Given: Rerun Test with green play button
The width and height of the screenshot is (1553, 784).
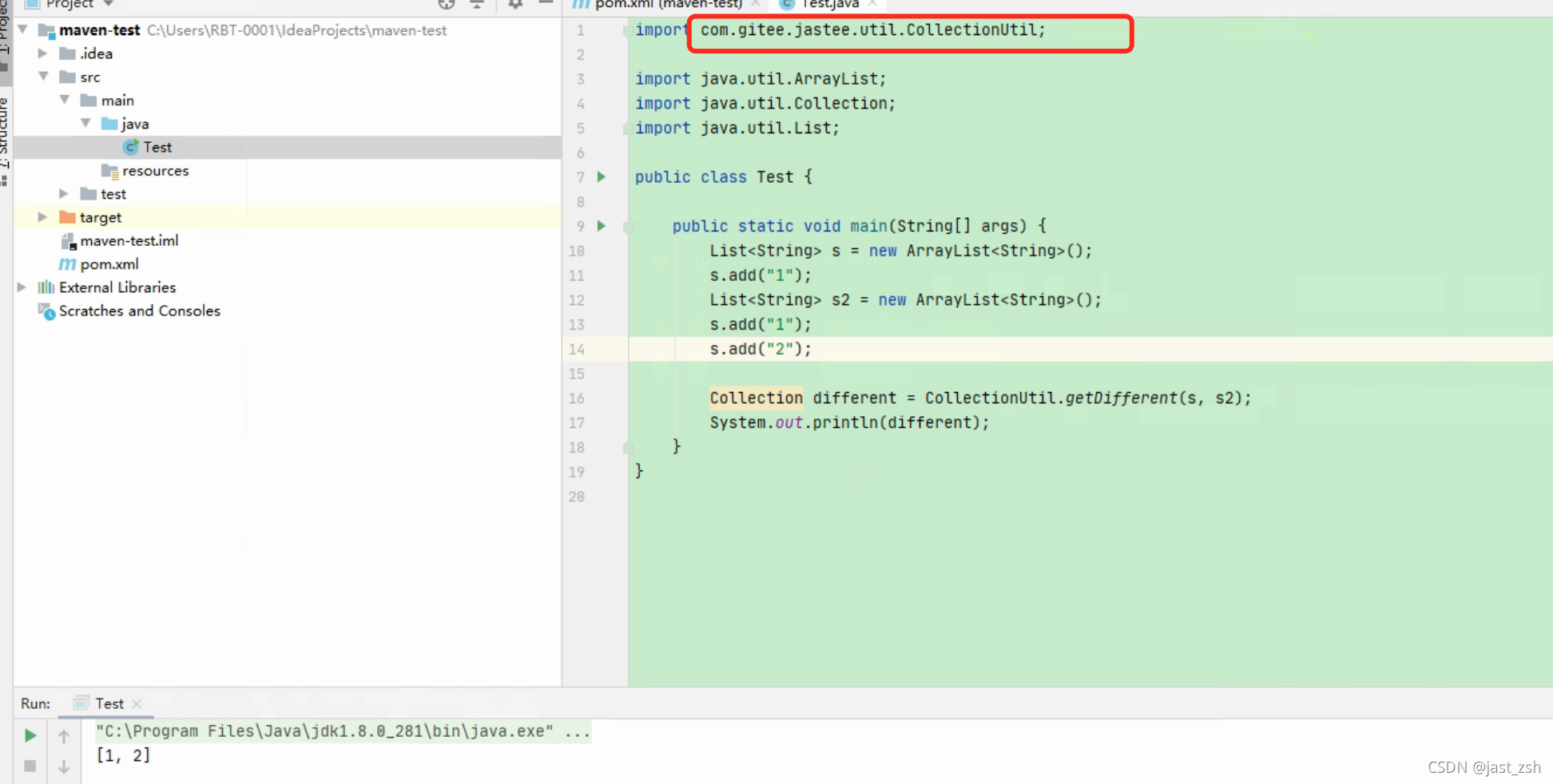Looking at the screenshot, I should (x=30, y=735).
